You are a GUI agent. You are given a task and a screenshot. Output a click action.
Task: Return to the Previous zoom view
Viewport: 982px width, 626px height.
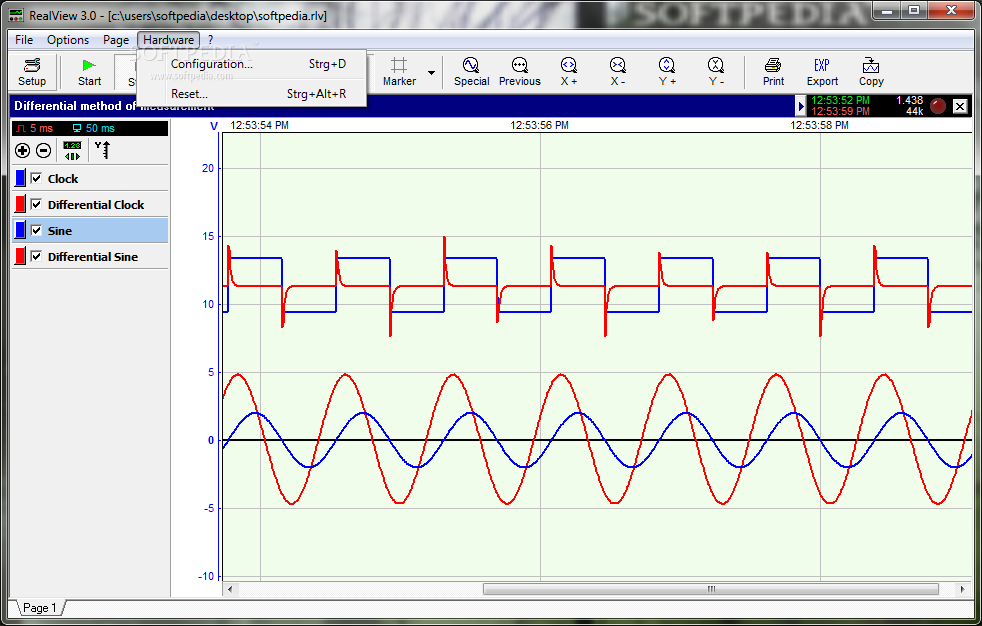(x=519, y=72)
